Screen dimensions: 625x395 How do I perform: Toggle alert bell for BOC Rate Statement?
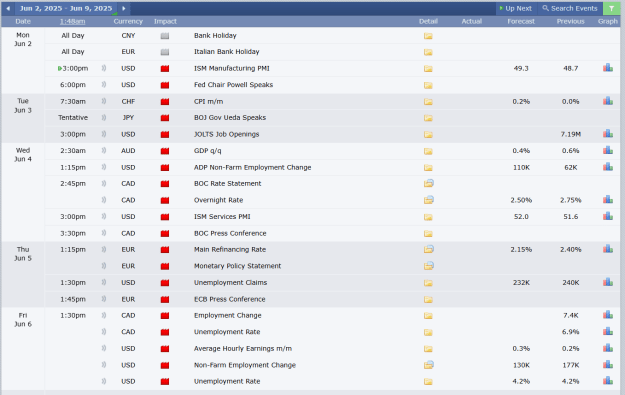[x=104, y=183]
